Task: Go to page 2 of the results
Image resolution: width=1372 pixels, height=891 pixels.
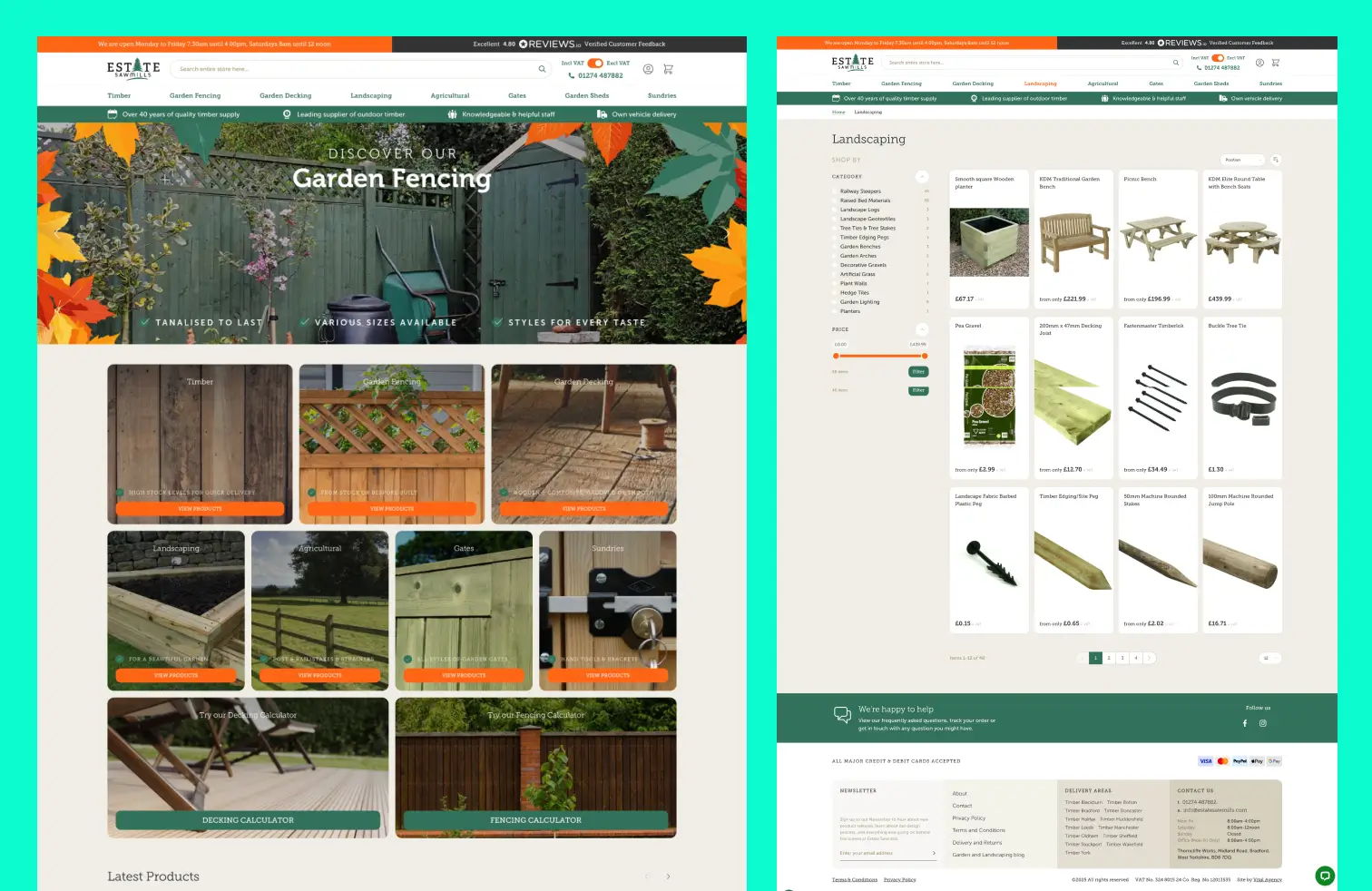Action: click(1109, 658)
